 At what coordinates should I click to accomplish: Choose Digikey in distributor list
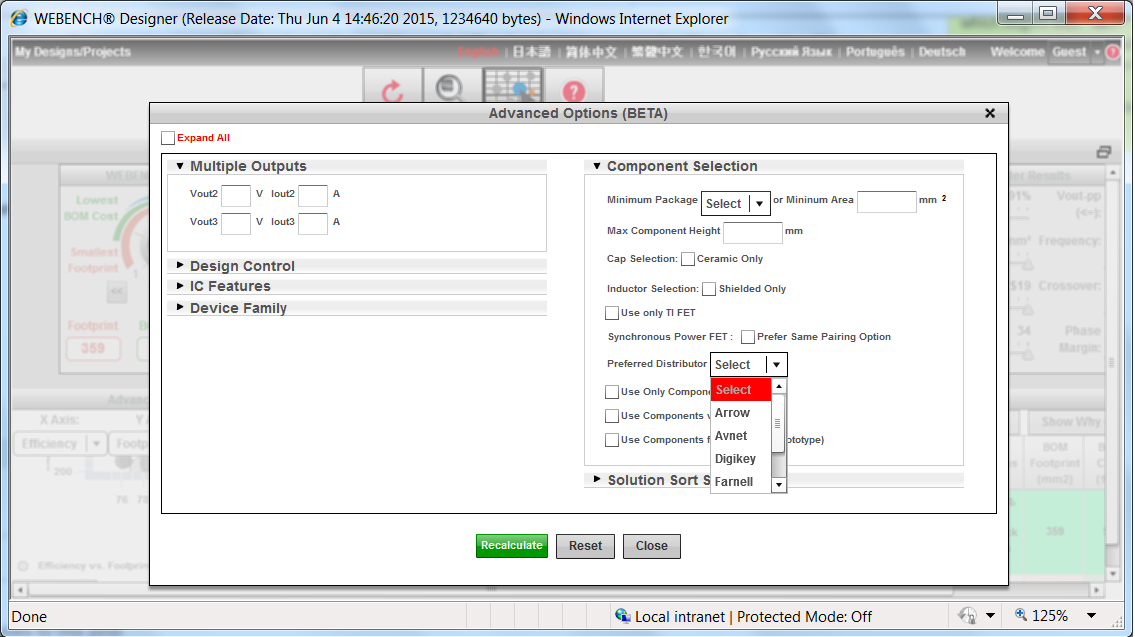pos(741,459)
